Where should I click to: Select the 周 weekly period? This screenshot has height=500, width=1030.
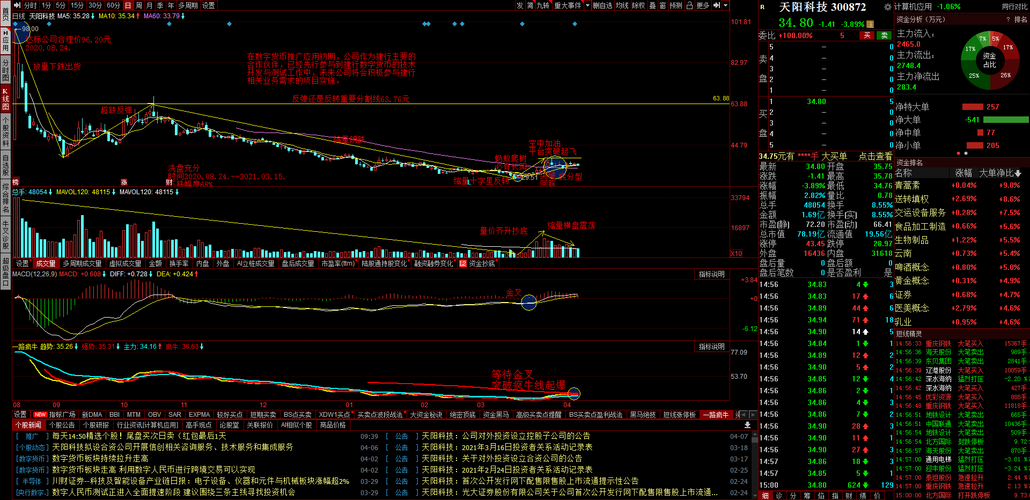click(139, 5)
